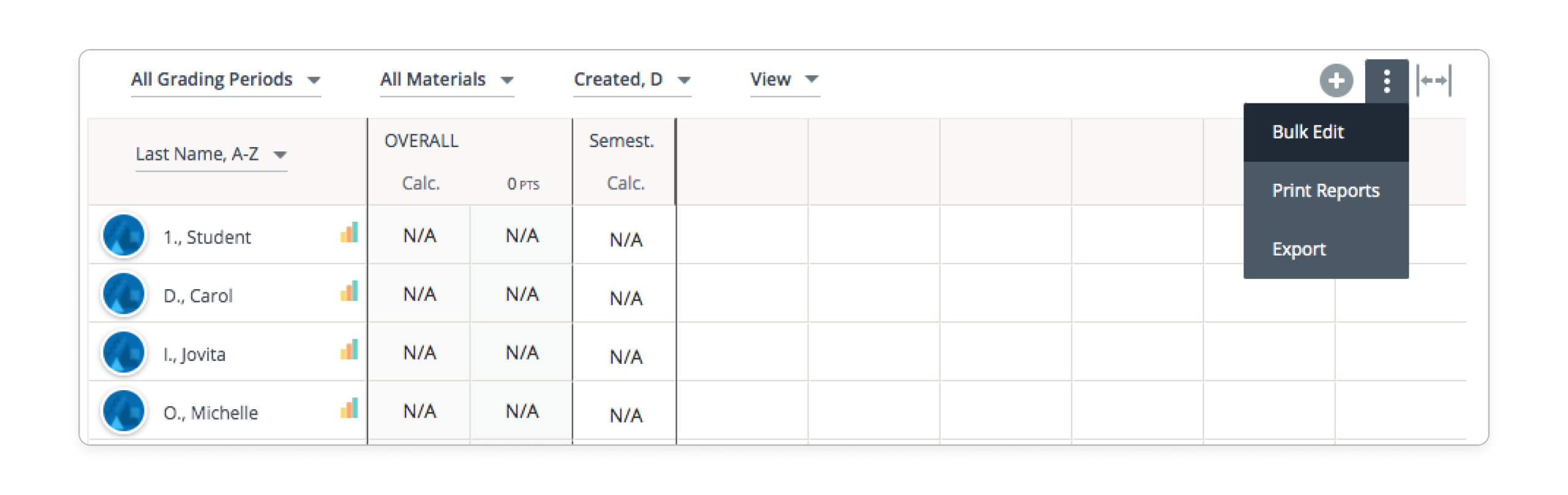1568x495 pixels.
Task: Select Bulk Edit from the menu
Action: 1308,132
